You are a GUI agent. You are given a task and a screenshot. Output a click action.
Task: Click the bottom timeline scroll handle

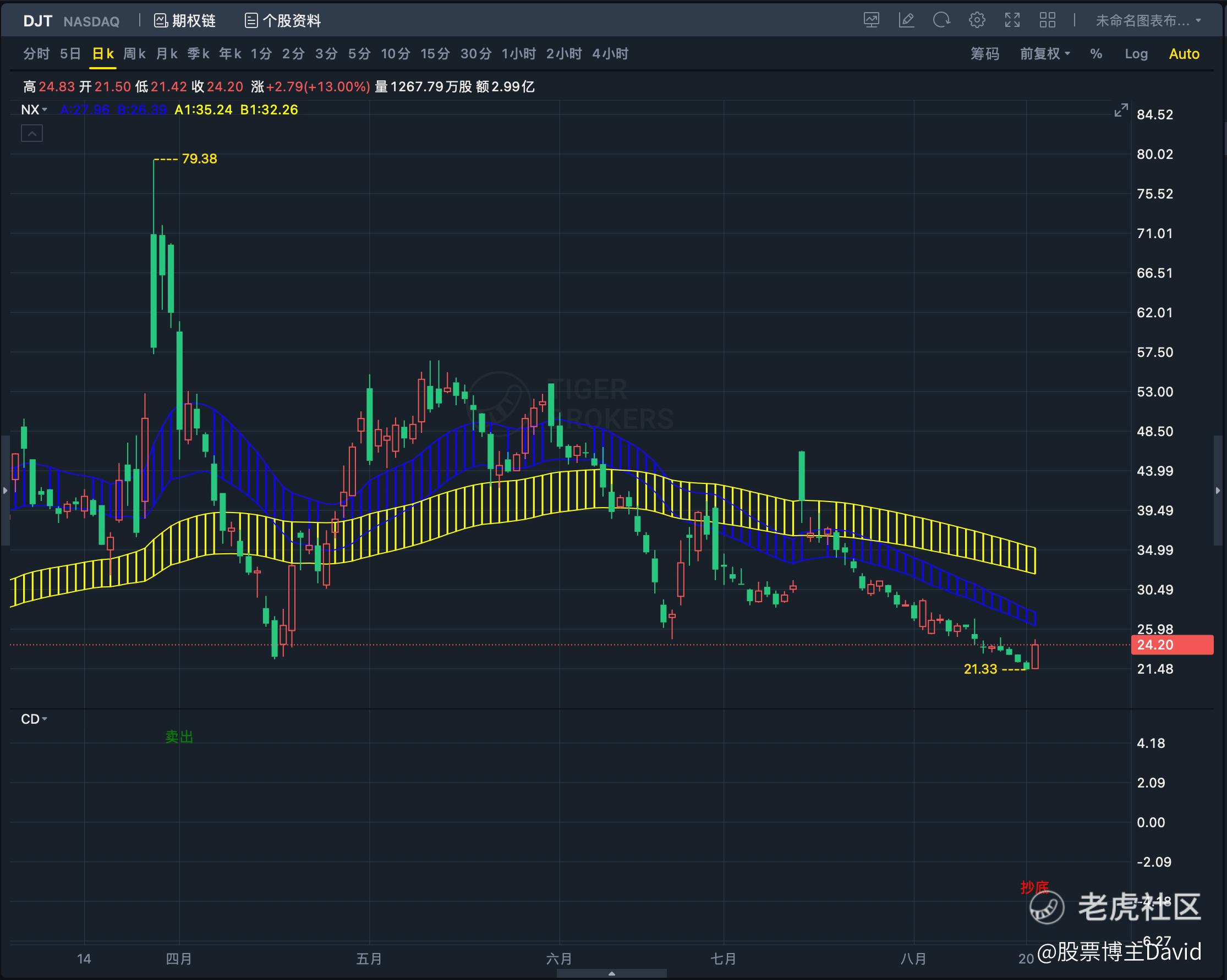pos(611,974)
